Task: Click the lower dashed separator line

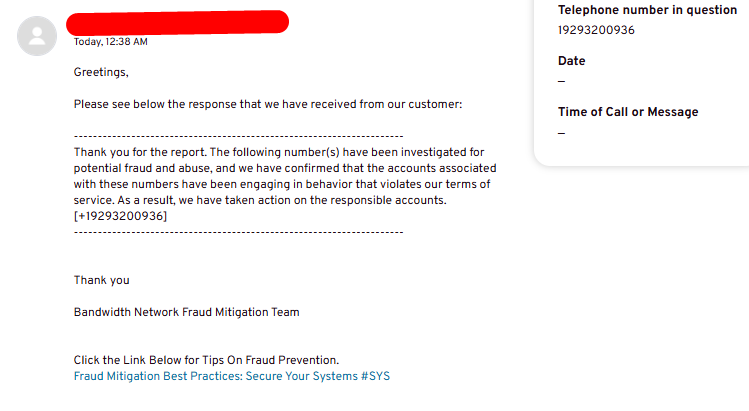Action: (238, 232)
